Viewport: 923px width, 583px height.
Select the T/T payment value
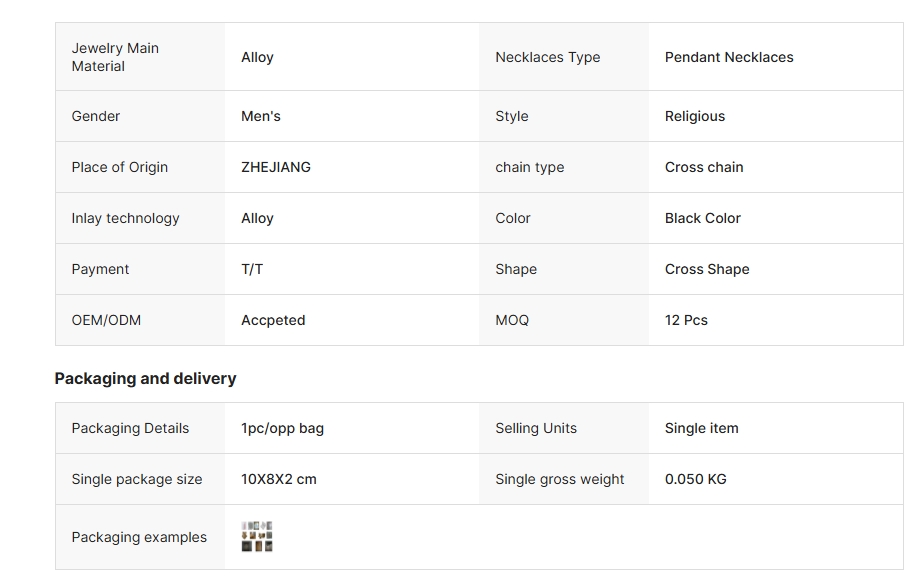252,269
